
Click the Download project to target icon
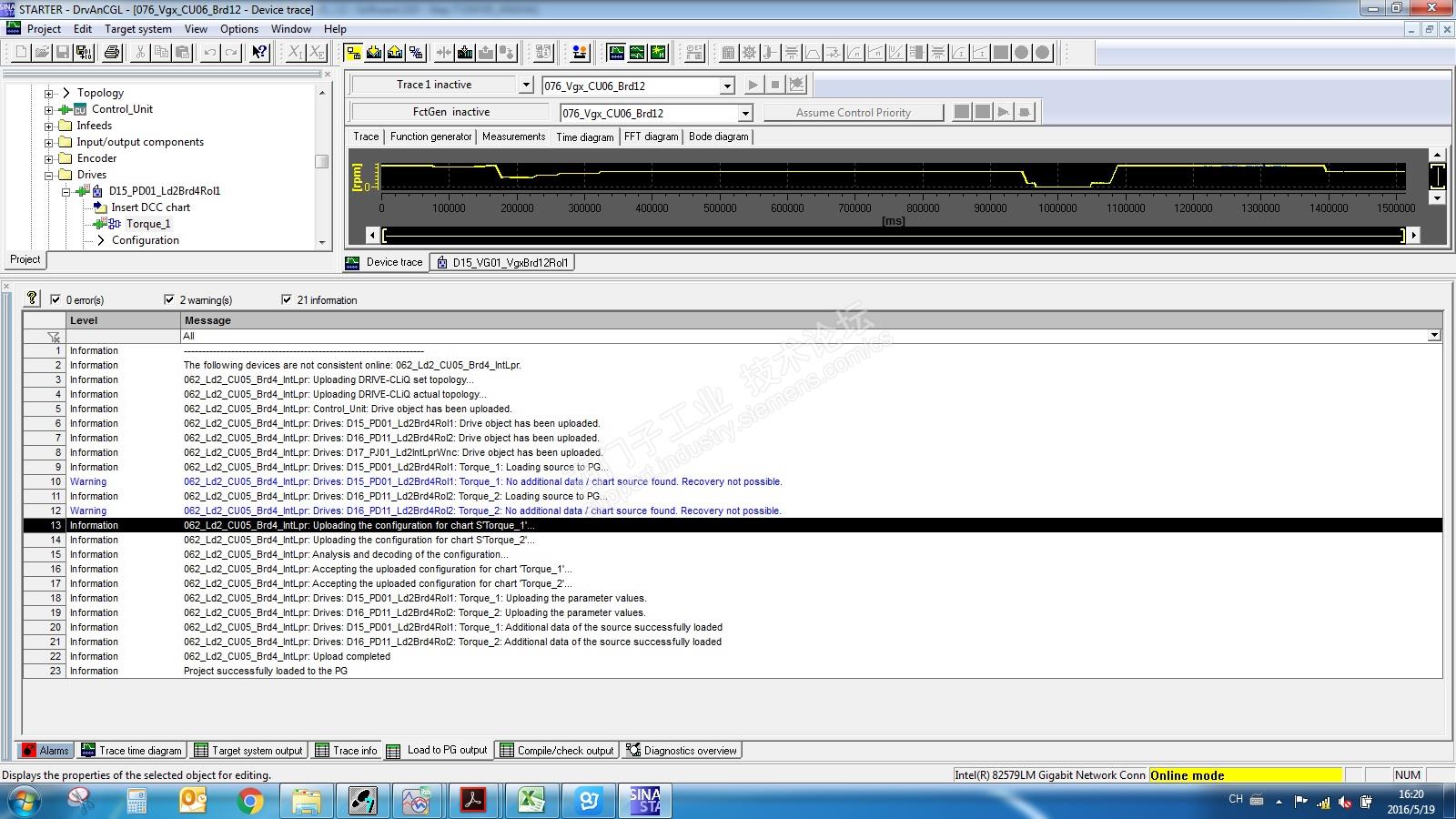(x=374, y=53)
